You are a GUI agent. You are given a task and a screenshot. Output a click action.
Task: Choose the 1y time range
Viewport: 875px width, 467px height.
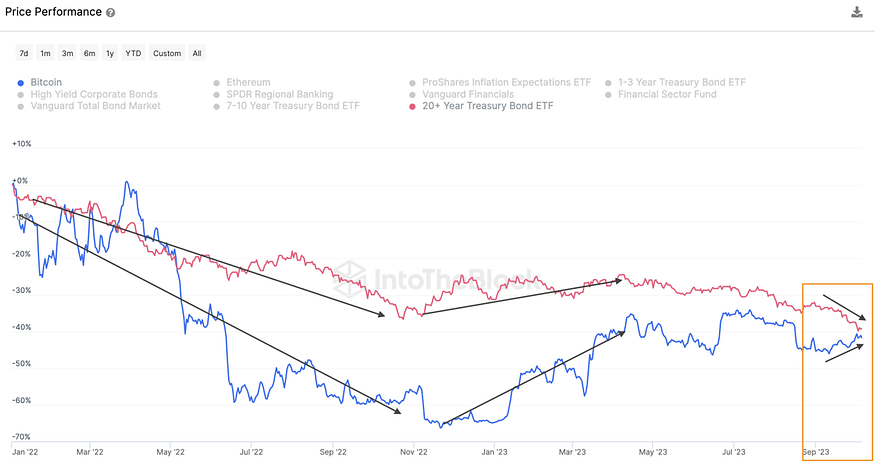click(110, 53)
